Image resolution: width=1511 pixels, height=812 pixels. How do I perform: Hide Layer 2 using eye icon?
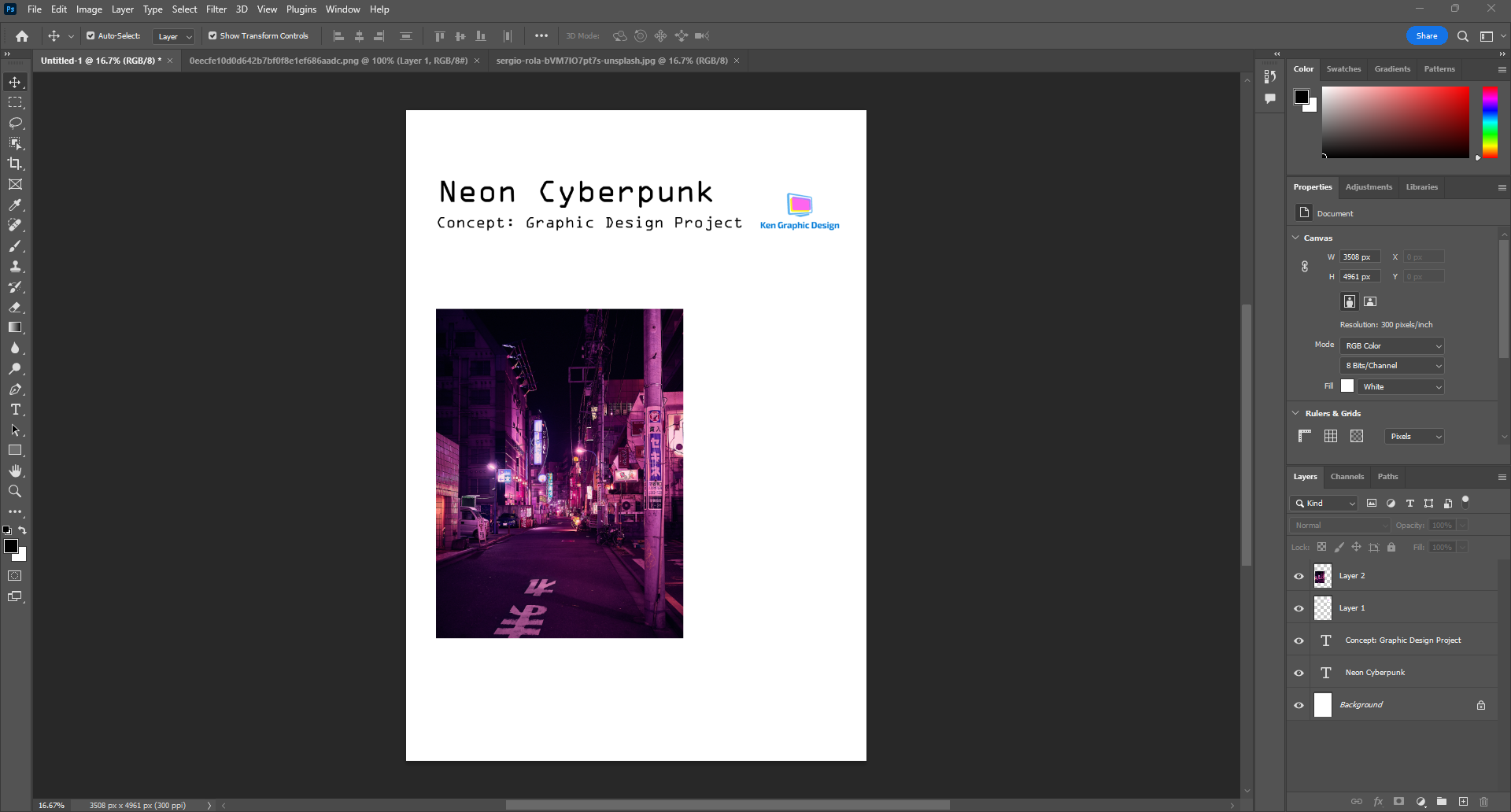tap(1299, 576)
